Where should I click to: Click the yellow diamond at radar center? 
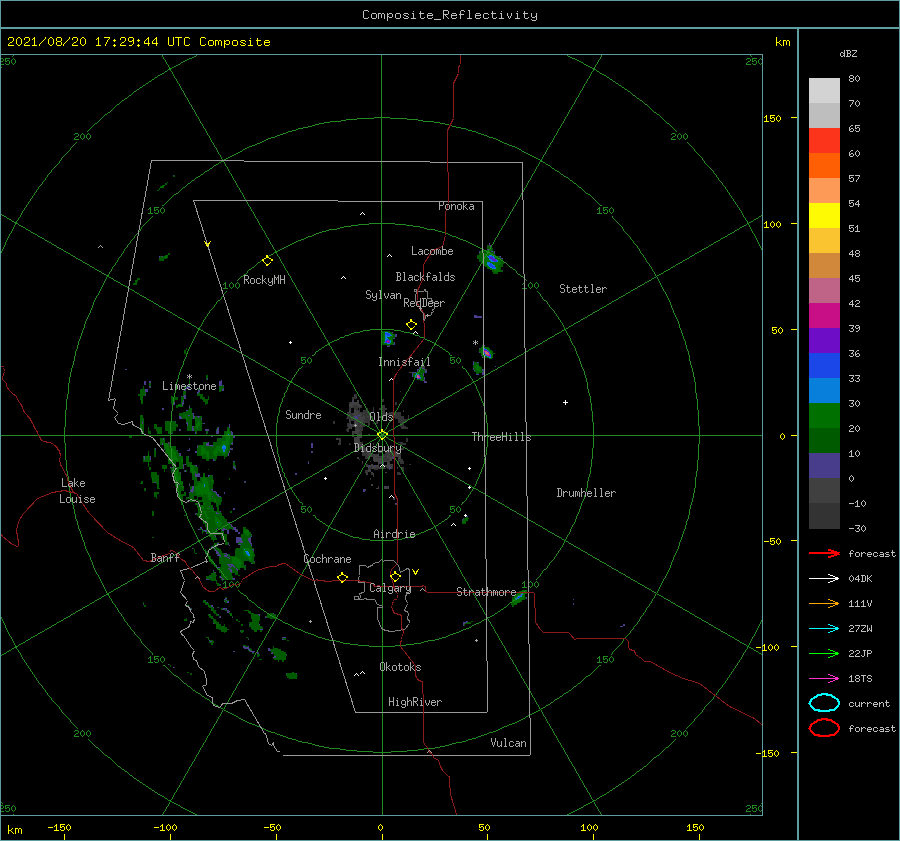point(382,435)
